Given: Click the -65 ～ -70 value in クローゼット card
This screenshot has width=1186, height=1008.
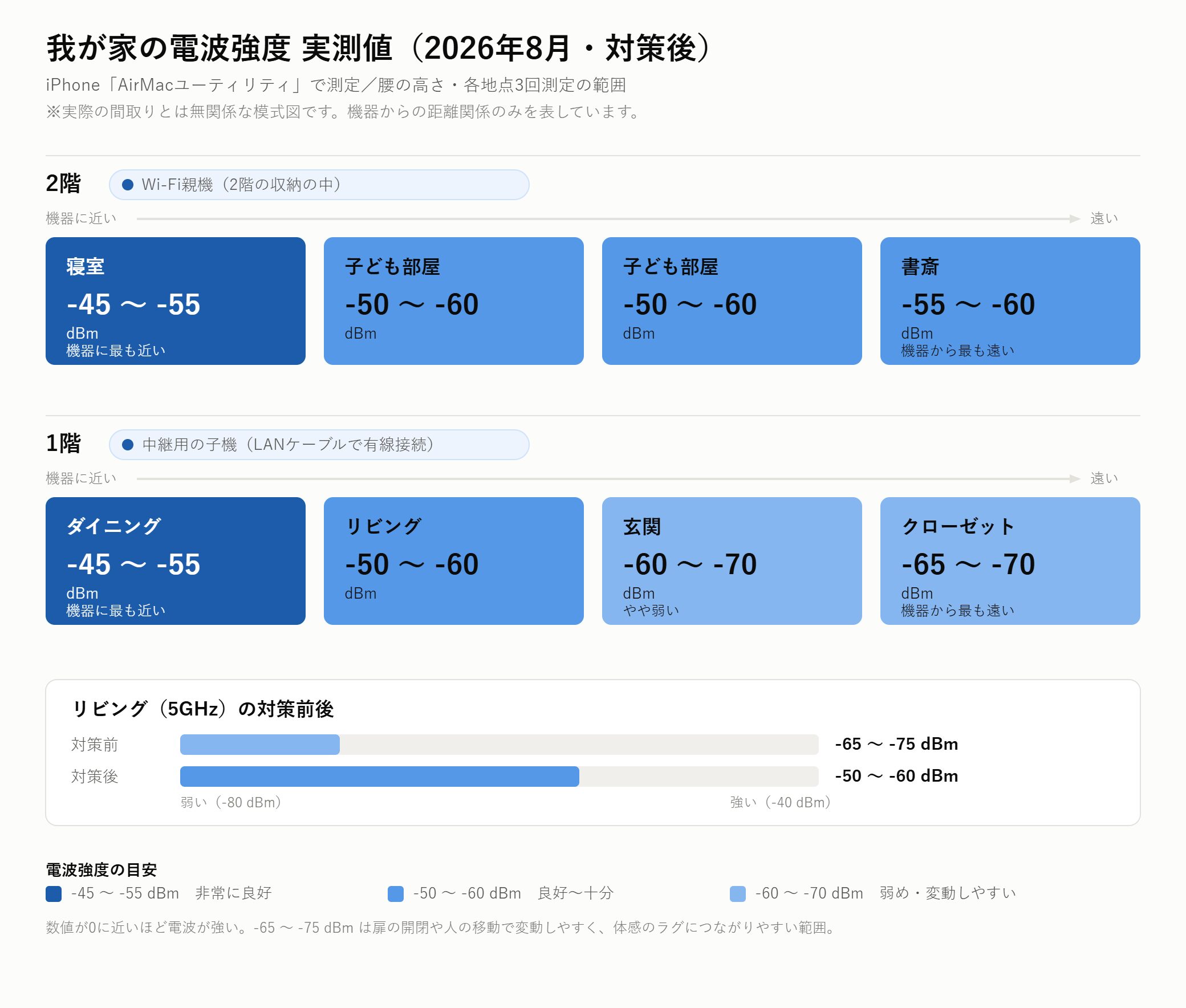Looking at the screenshot, I should click(968, 564).
